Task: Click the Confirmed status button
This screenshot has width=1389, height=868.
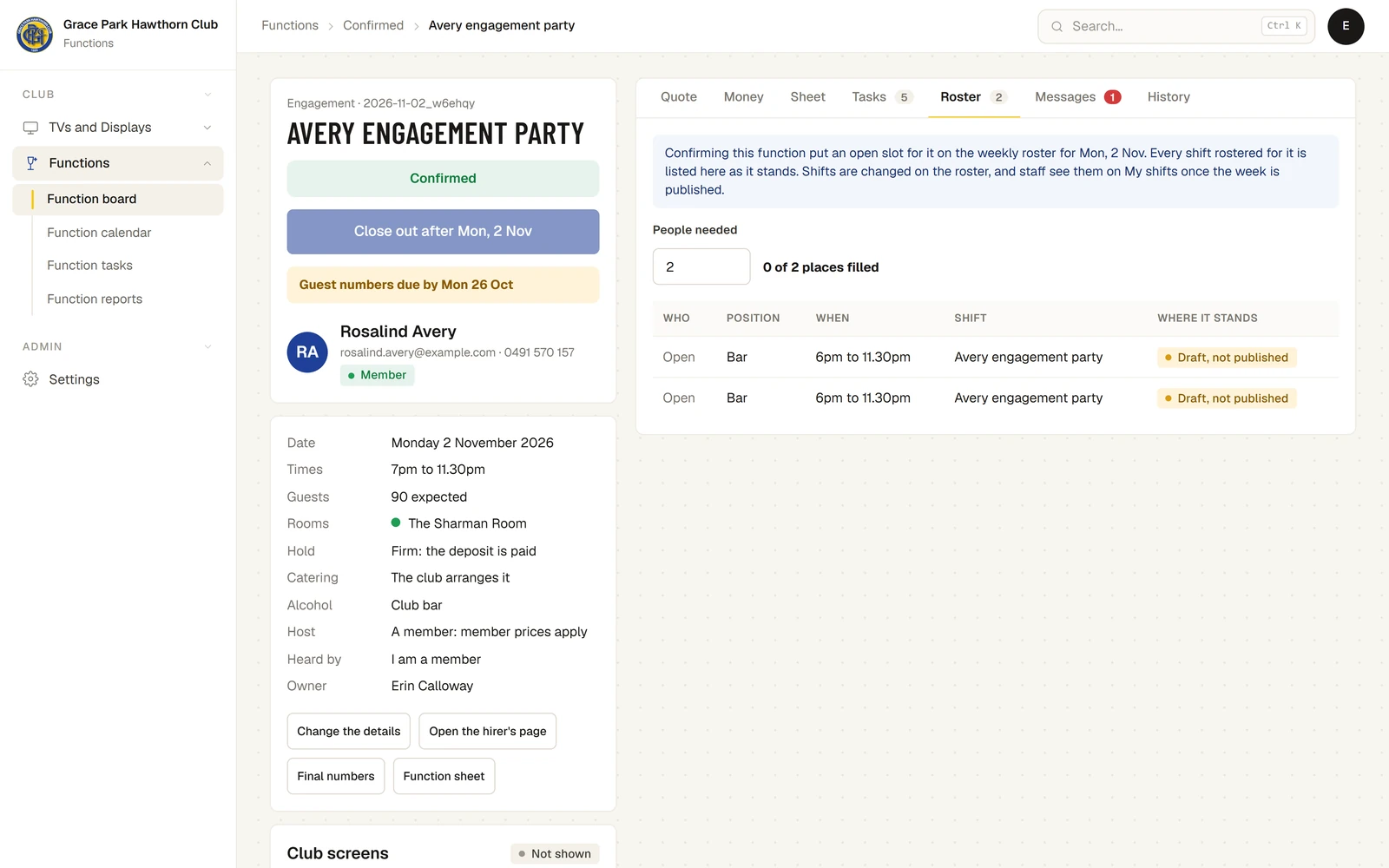Action: [443, 179]
